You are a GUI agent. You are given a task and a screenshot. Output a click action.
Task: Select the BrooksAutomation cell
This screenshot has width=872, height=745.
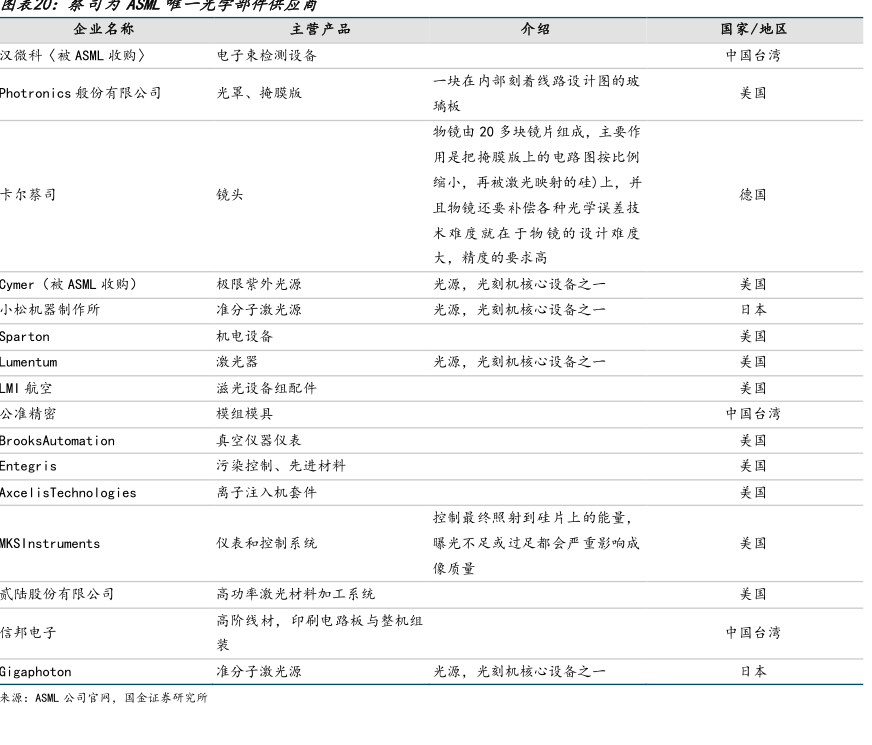pyautogui.click(x=57, y=440)
